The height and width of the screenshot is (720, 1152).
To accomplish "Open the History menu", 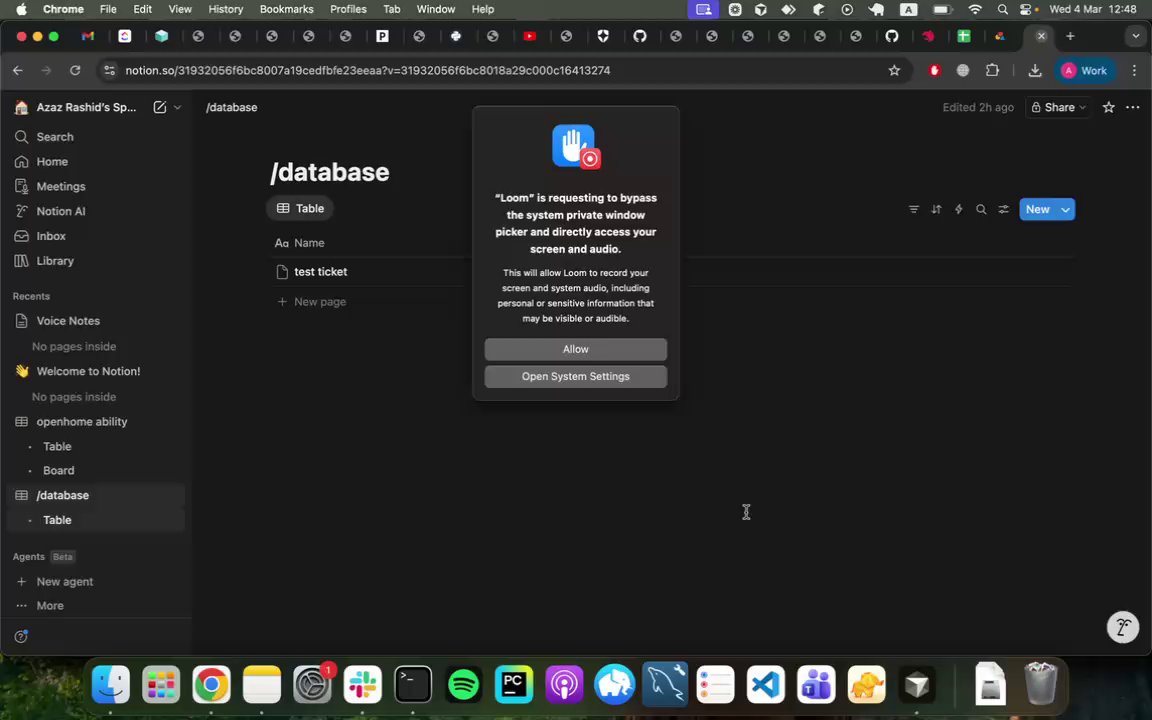I will point(225,9).
